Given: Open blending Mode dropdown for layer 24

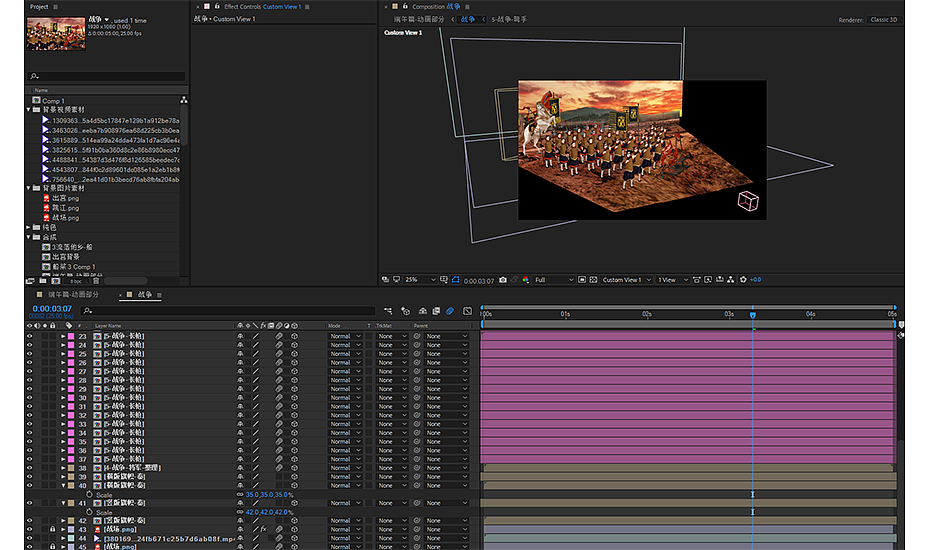Looking at the screenshot, I should 343,345.
